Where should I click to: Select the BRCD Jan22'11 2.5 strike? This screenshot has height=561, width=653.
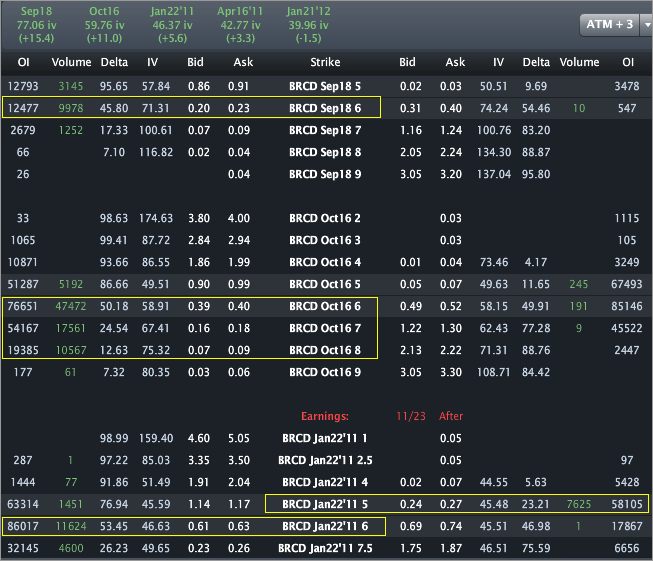325,460
